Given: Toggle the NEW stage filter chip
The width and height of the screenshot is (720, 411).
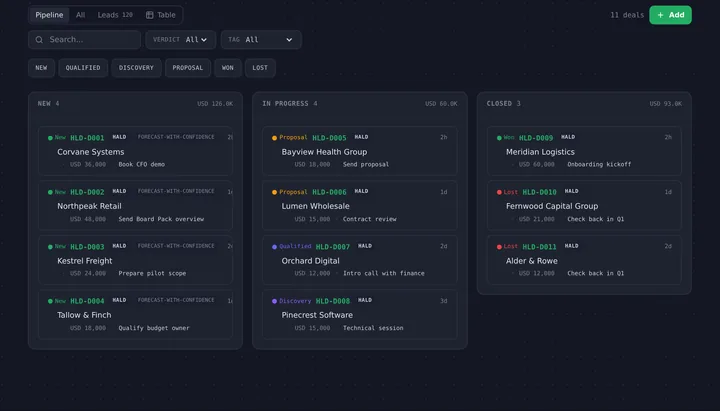Looking at the screenshot, I should 41,68.
